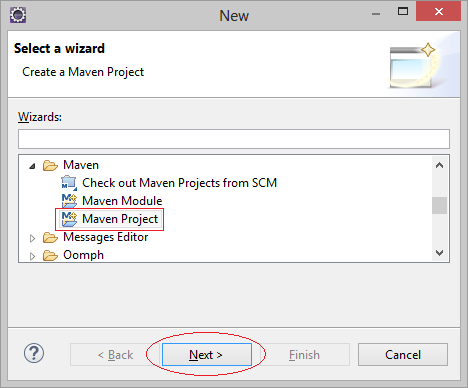468x388 pixels.
Task: Open the help question mark icon
Action: coord(34,353)
